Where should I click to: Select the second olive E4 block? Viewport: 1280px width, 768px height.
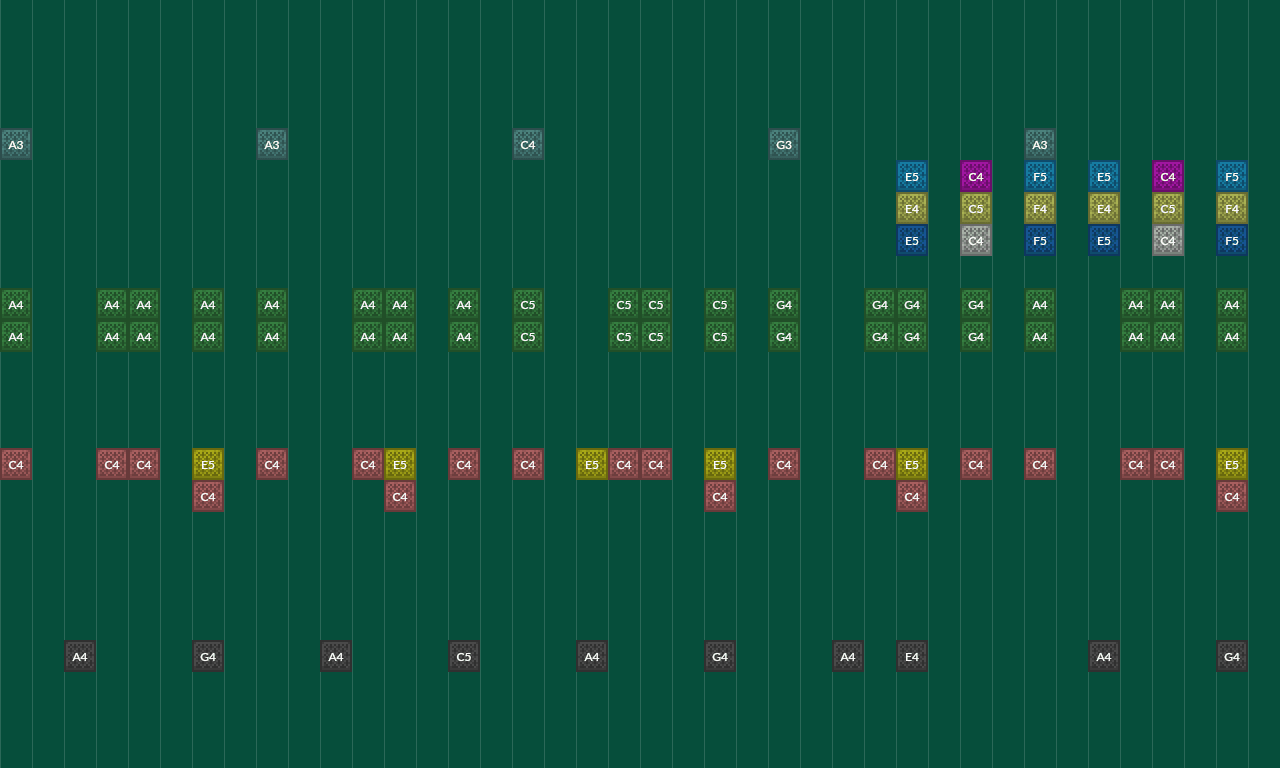click(x=1104, y=208)
